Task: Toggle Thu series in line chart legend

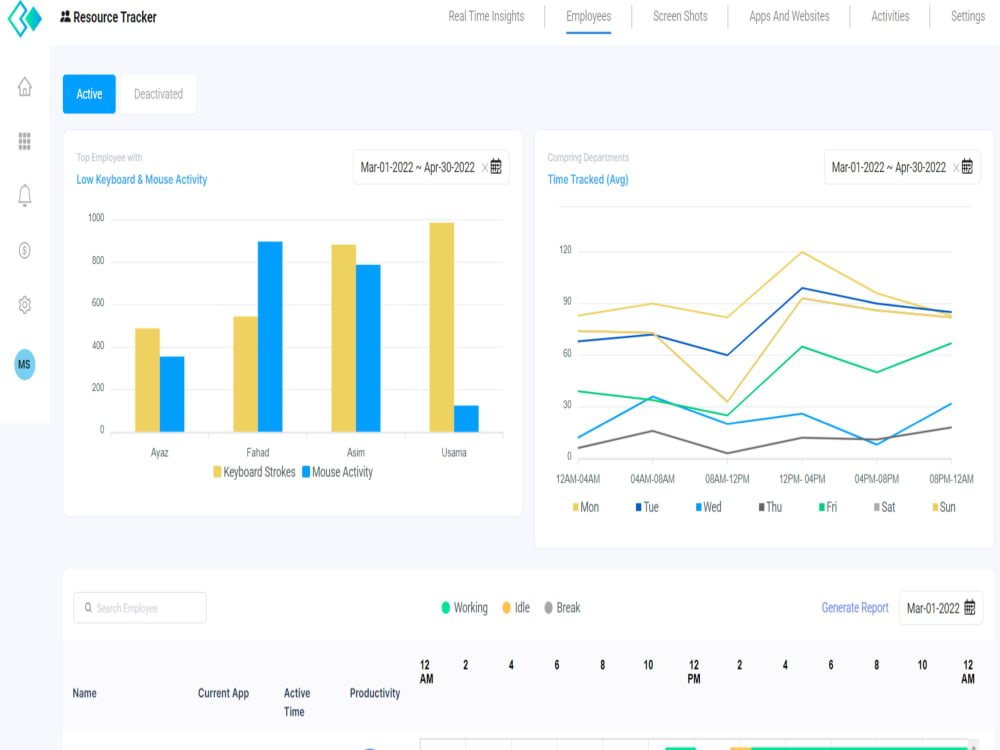Action: 770,507
